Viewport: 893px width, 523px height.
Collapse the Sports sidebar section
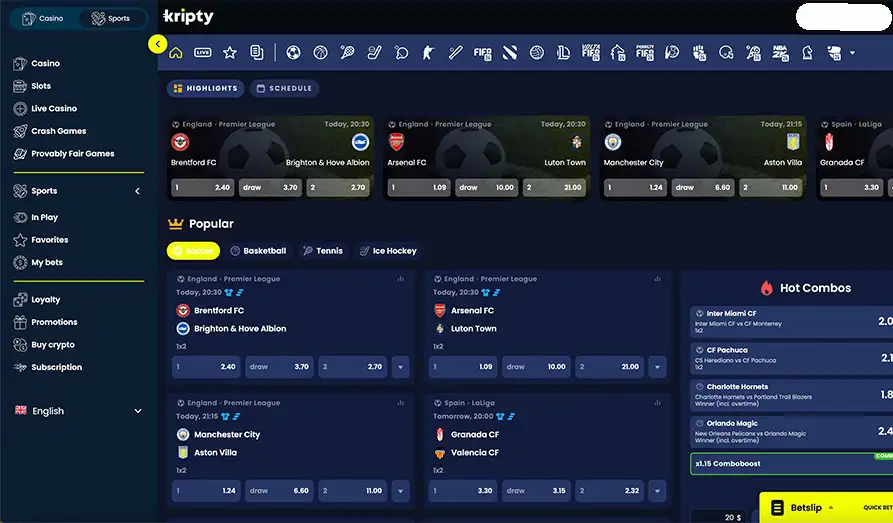pos(137,191)
